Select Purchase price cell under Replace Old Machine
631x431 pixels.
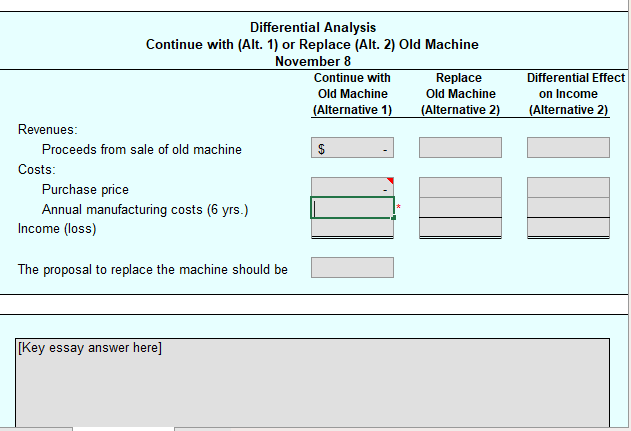tap(460, 187)
